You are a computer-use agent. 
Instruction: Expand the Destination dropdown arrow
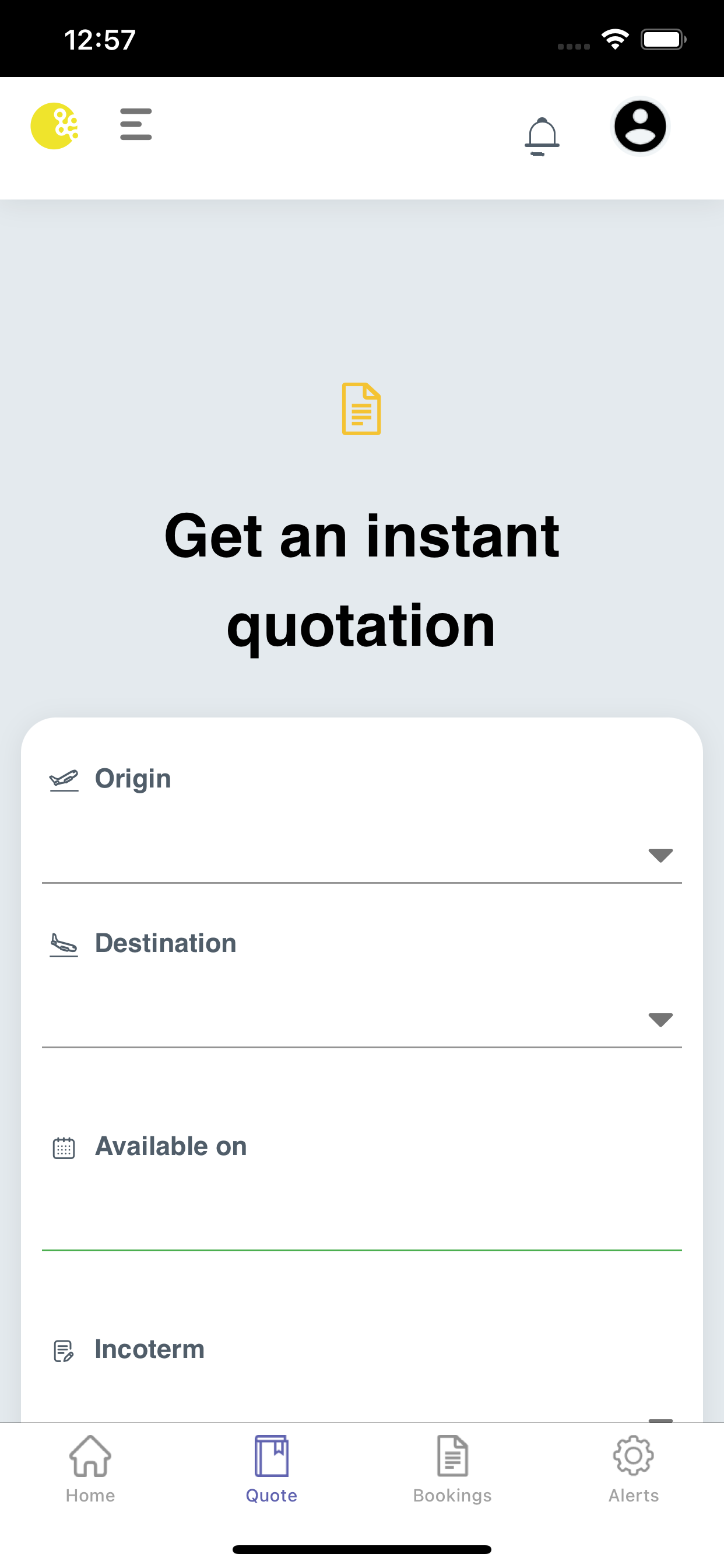click(660, 1019)
